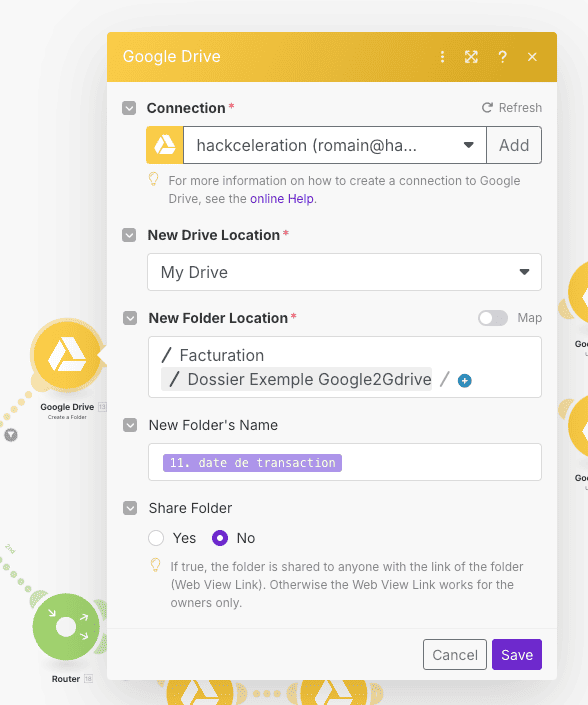Click the Cancel button
This screenshot has height=705, width=588.
[454, 655]
